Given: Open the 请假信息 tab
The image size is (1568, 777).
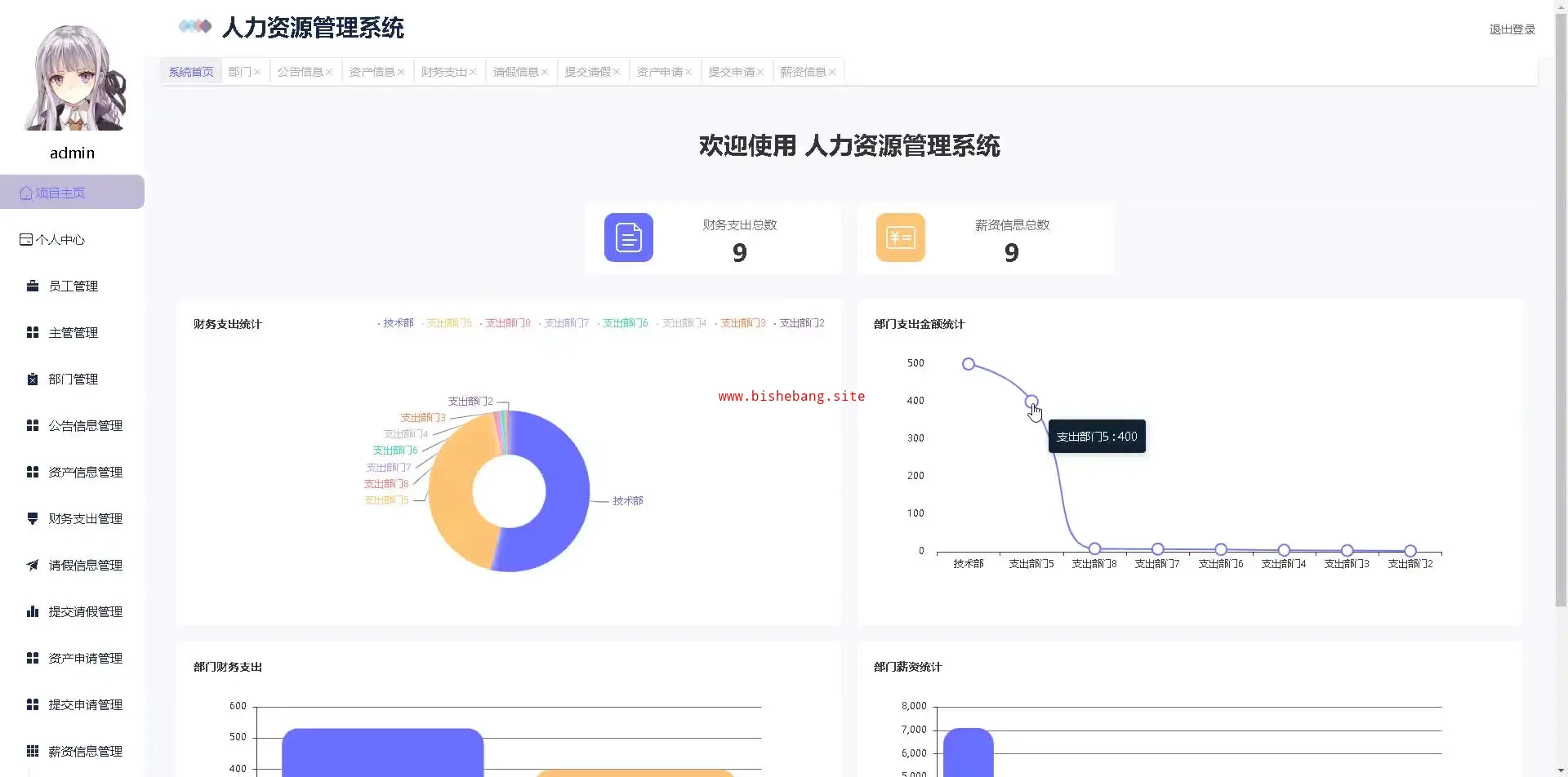Looking at the screenshot, I should coord(515,72).
